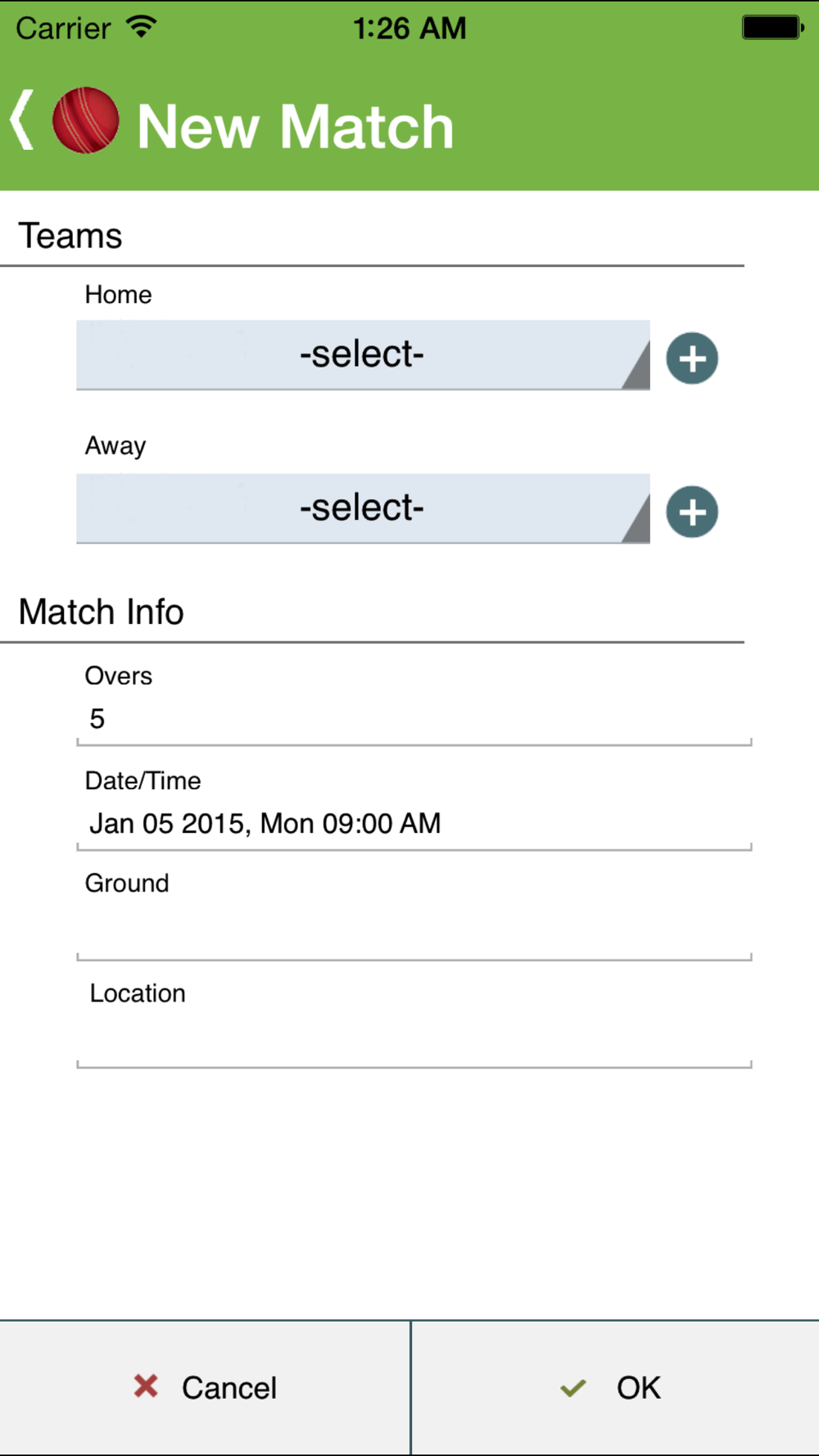The image size is (819, 1456).
Task: Focus the Location input field
Action: [414, 1040]
